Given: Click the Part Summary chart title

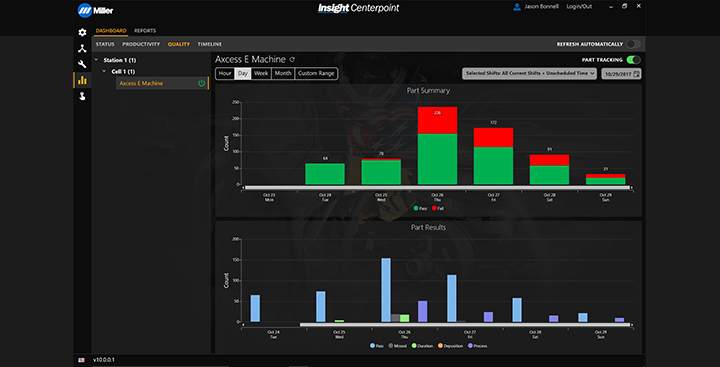Looking at the screenshot, I should pyautogui.click(x=428, y=90).
